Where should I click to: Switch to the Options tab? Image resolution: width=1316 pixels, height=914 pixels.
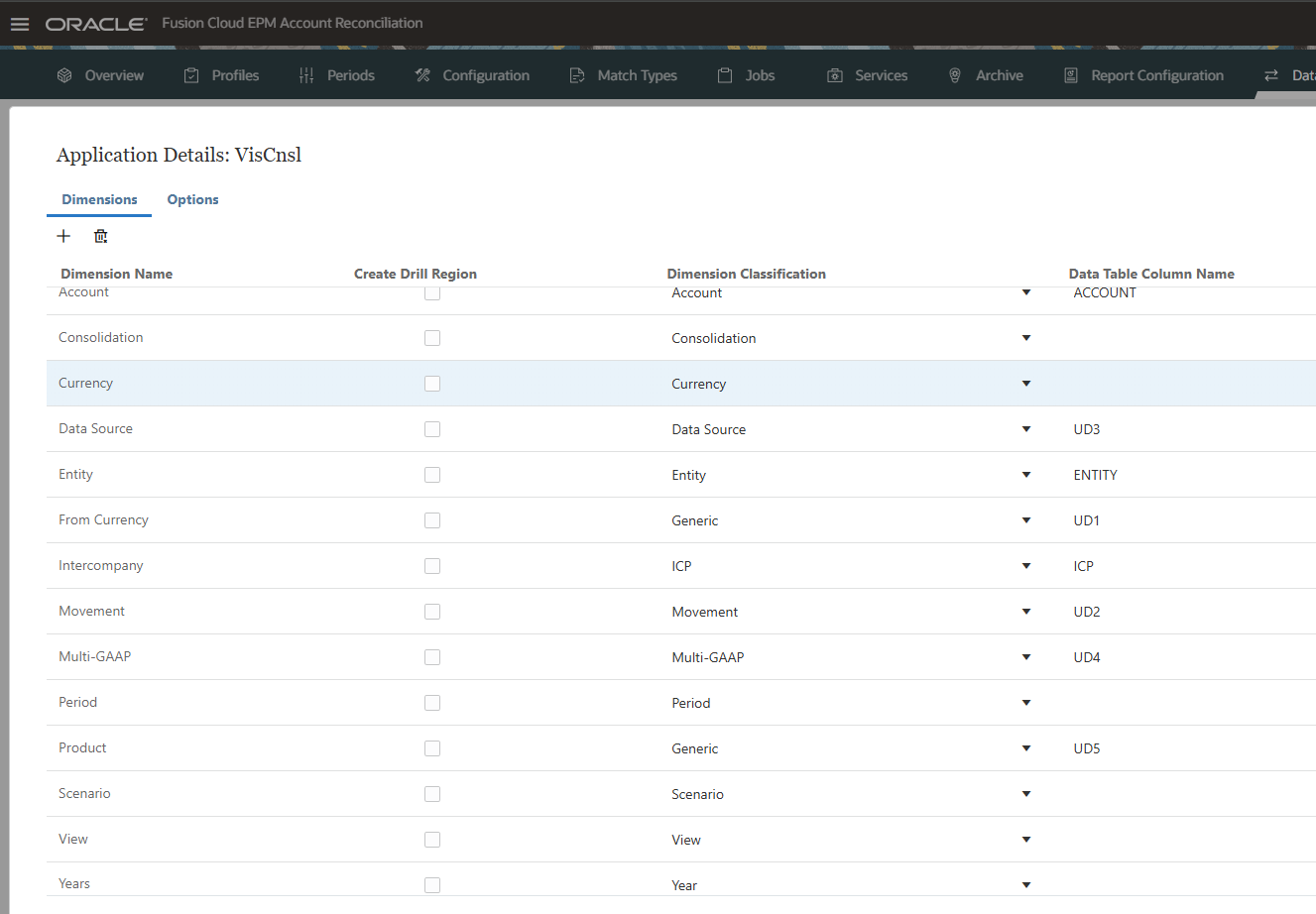point(192,199)
